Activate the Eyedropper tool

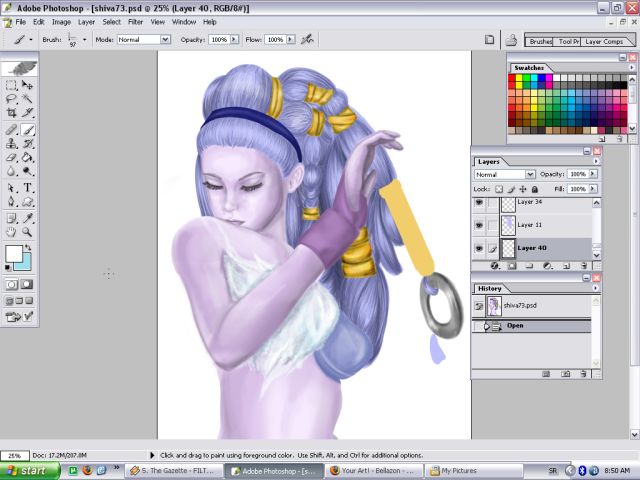click(28, 217)
